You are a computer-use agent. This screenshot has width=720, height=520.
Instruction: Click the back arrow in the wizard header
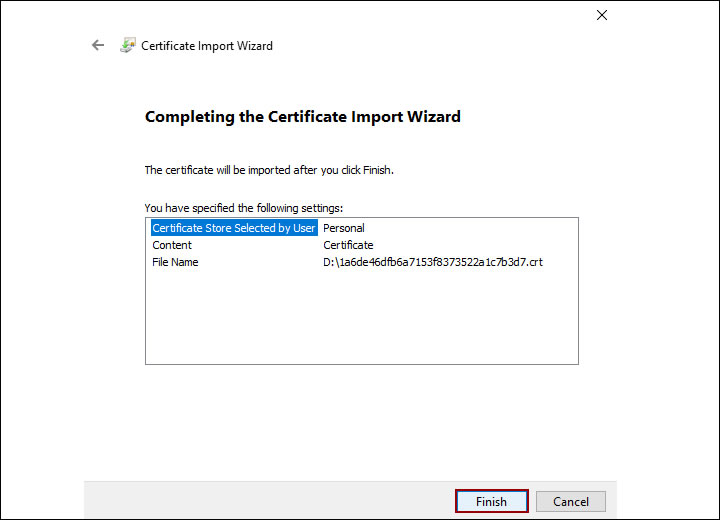pos(98,45)
